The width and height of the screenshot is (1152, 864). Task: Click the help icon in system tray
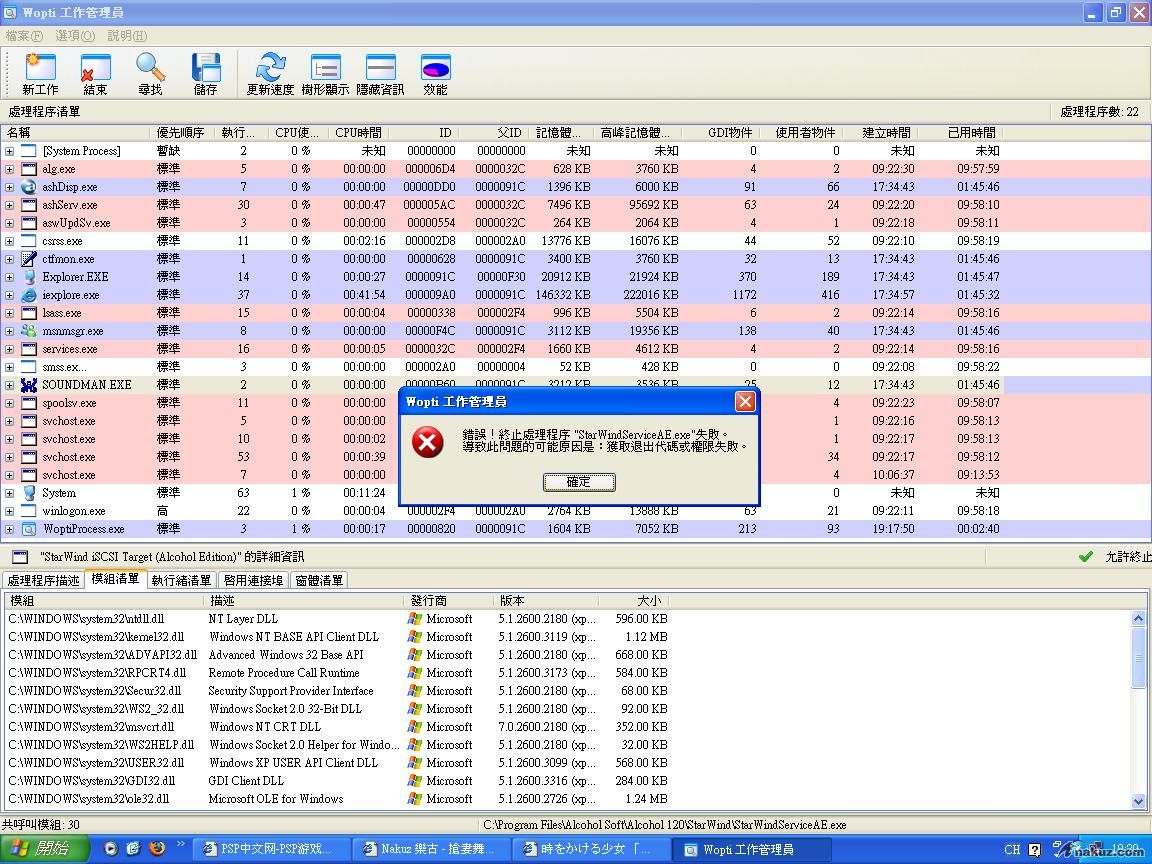click(1034, 849)
